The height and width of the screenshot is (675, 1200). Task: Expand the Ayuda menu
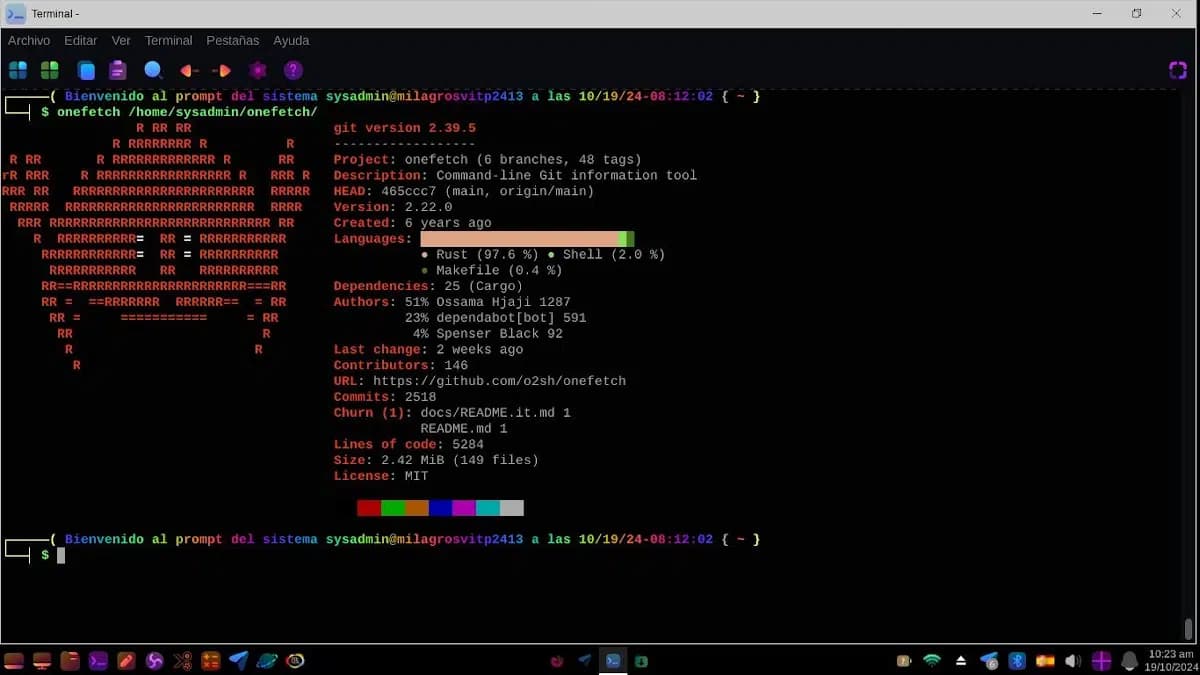coord(291,40)
